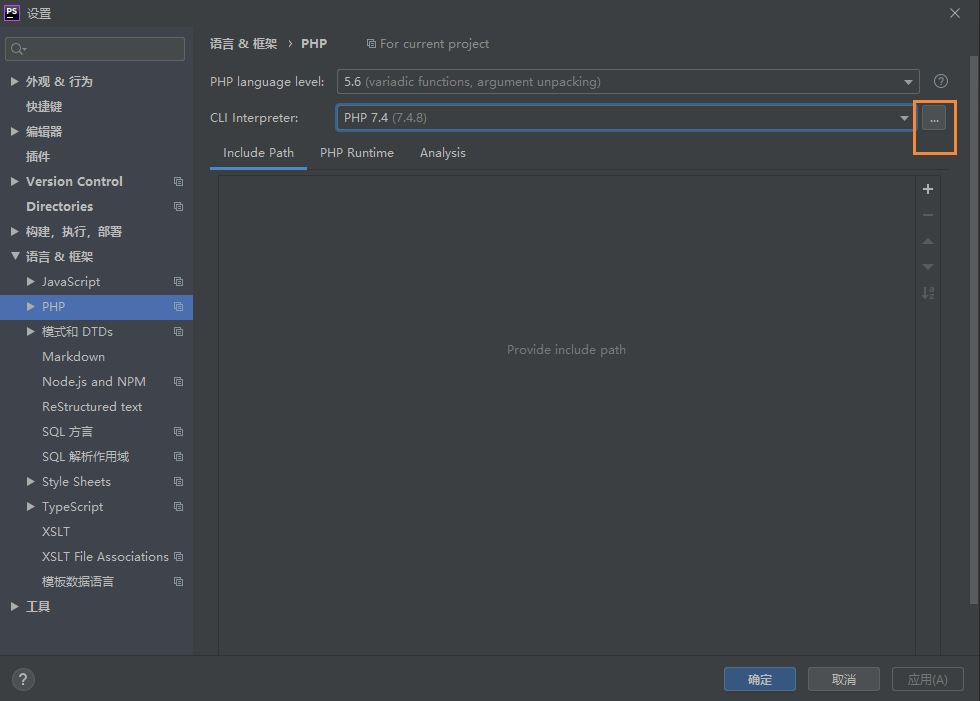Expand the 工具 section
The image size is (980, 701).
tap(14, 607)
